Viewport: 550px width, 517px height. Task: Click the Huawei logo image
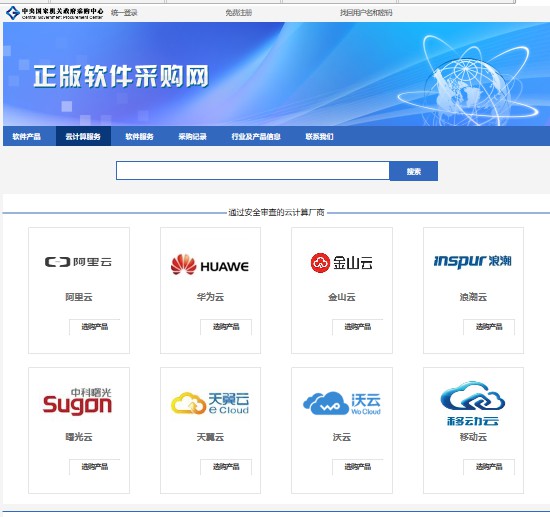[210, 265]
